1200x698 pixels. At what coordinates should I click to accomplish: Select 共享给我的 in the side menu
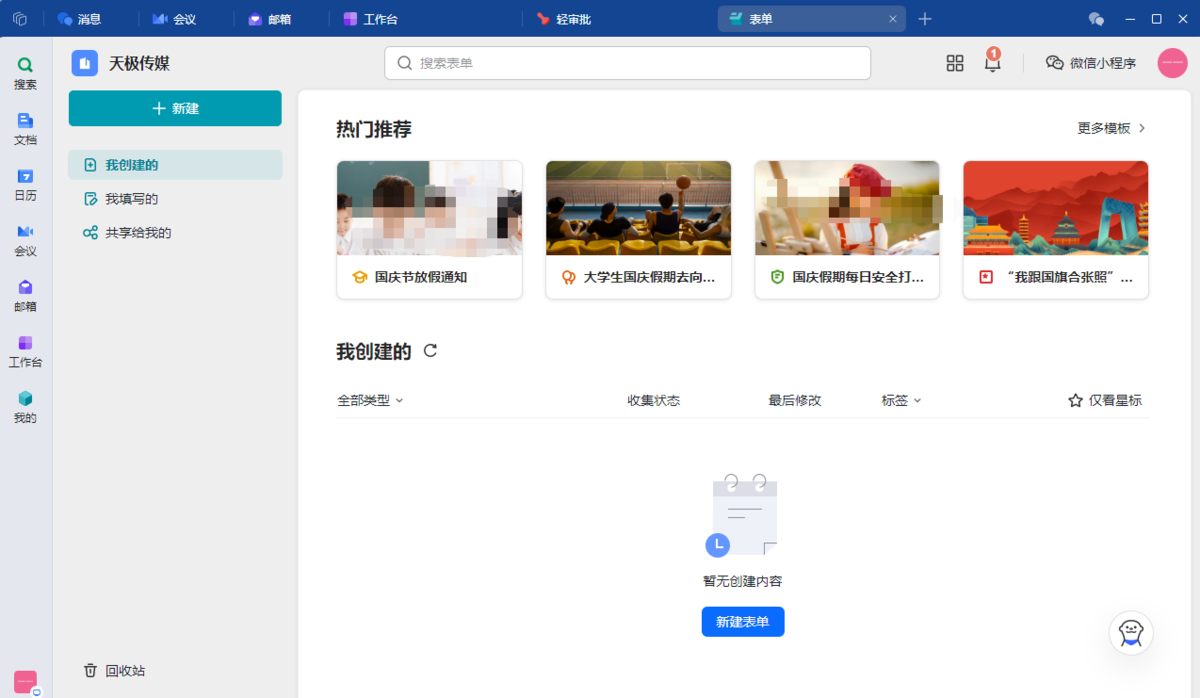(x=138, y=233)
